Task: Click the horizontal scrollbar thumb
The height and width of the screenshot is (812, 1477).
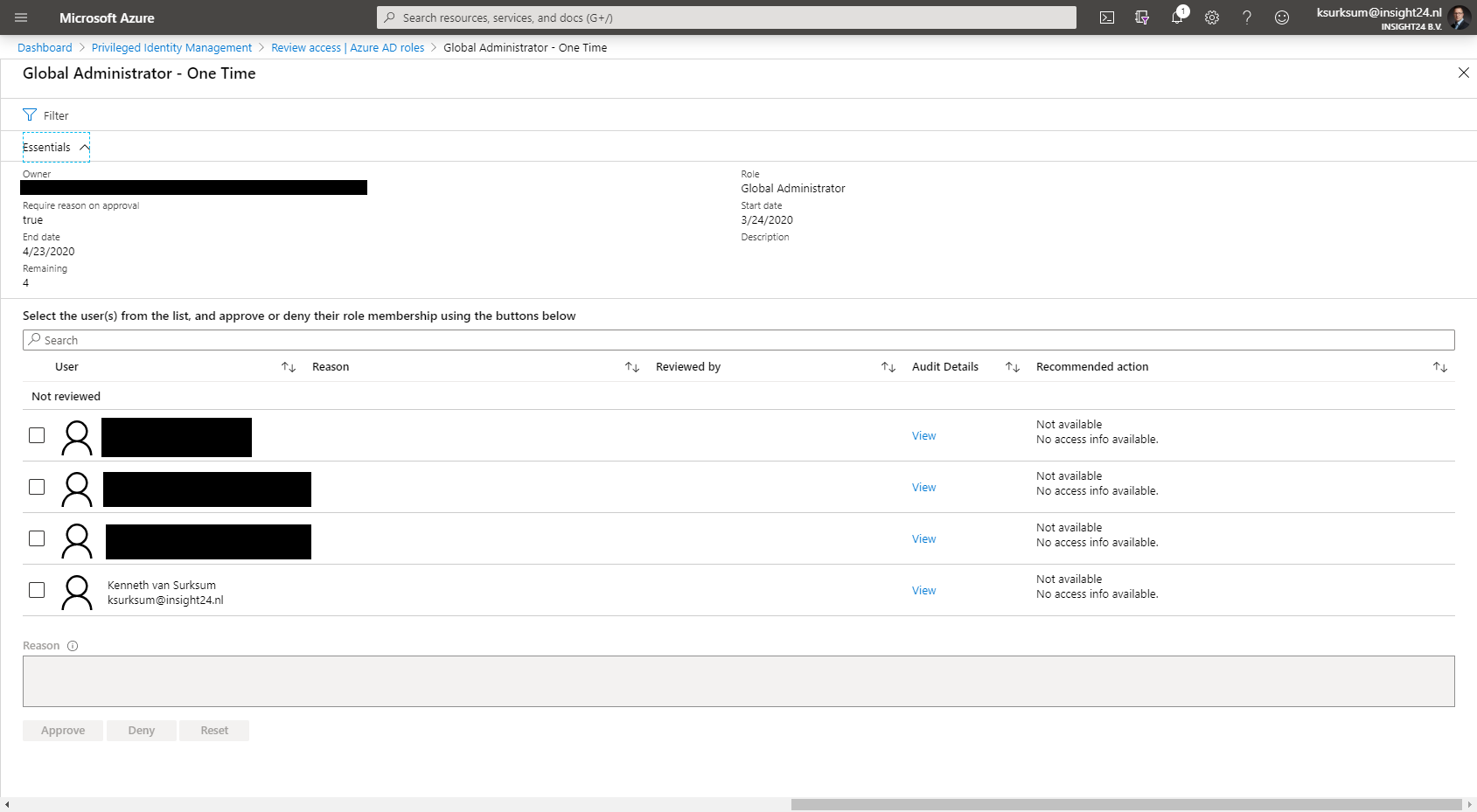Action: click(1126, 804)
